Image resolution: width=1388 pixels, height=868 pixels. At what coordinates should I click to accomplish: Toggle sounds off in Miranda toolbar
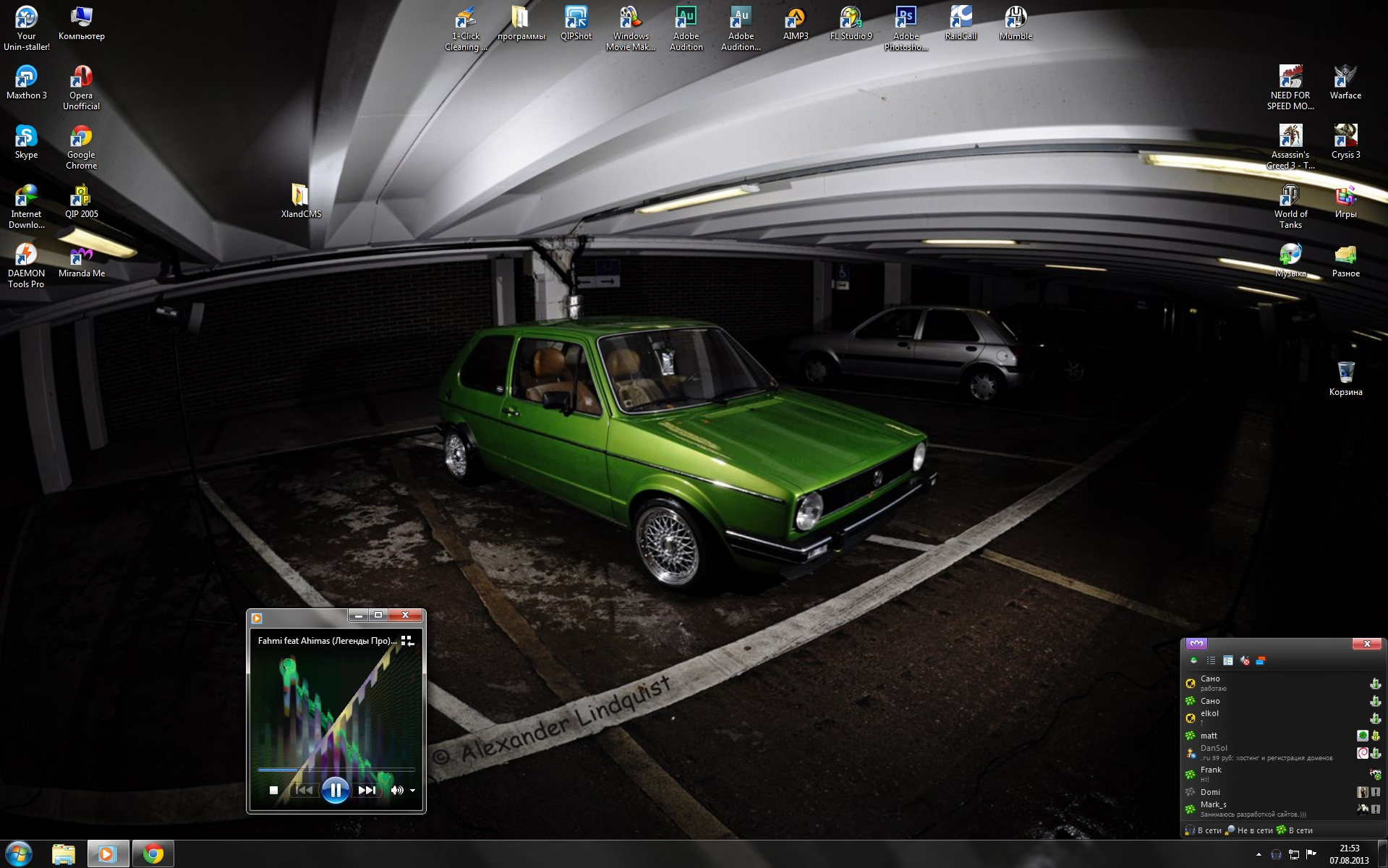pyautogui.click(x=1245, y=660)
